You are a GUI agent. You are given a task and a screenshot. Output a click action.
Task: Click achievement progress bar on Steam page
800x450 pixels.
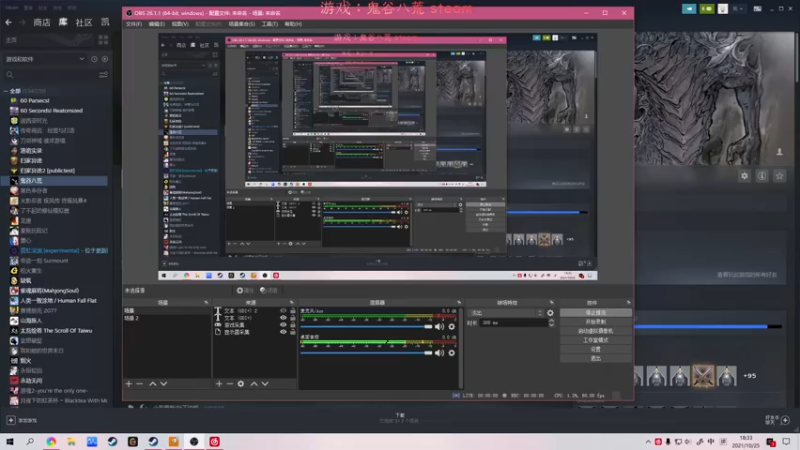point(708,327)
